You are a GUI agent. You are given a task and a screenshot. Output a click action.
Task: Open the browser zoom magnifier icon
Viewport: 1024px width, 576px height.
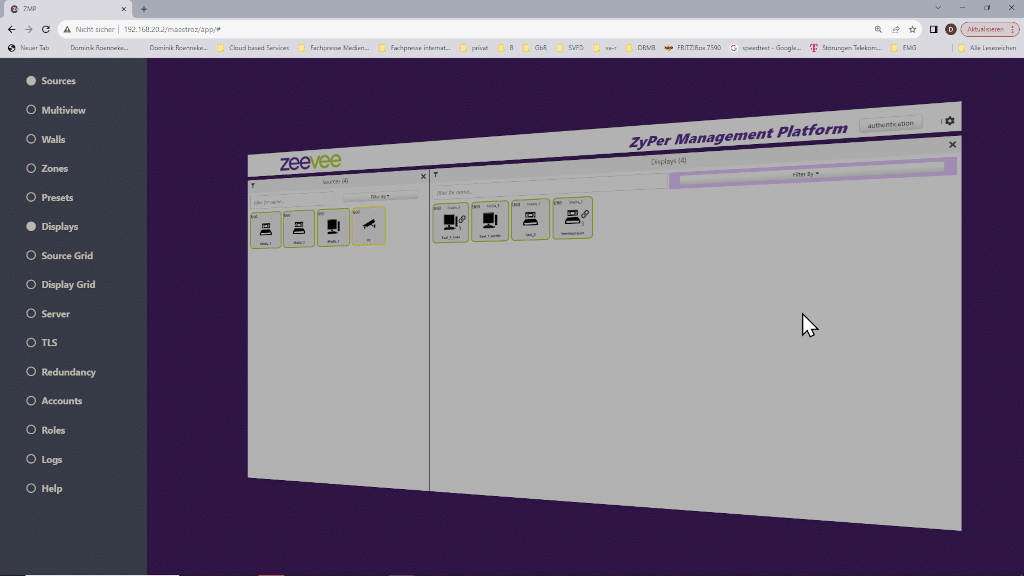(878, 29)
